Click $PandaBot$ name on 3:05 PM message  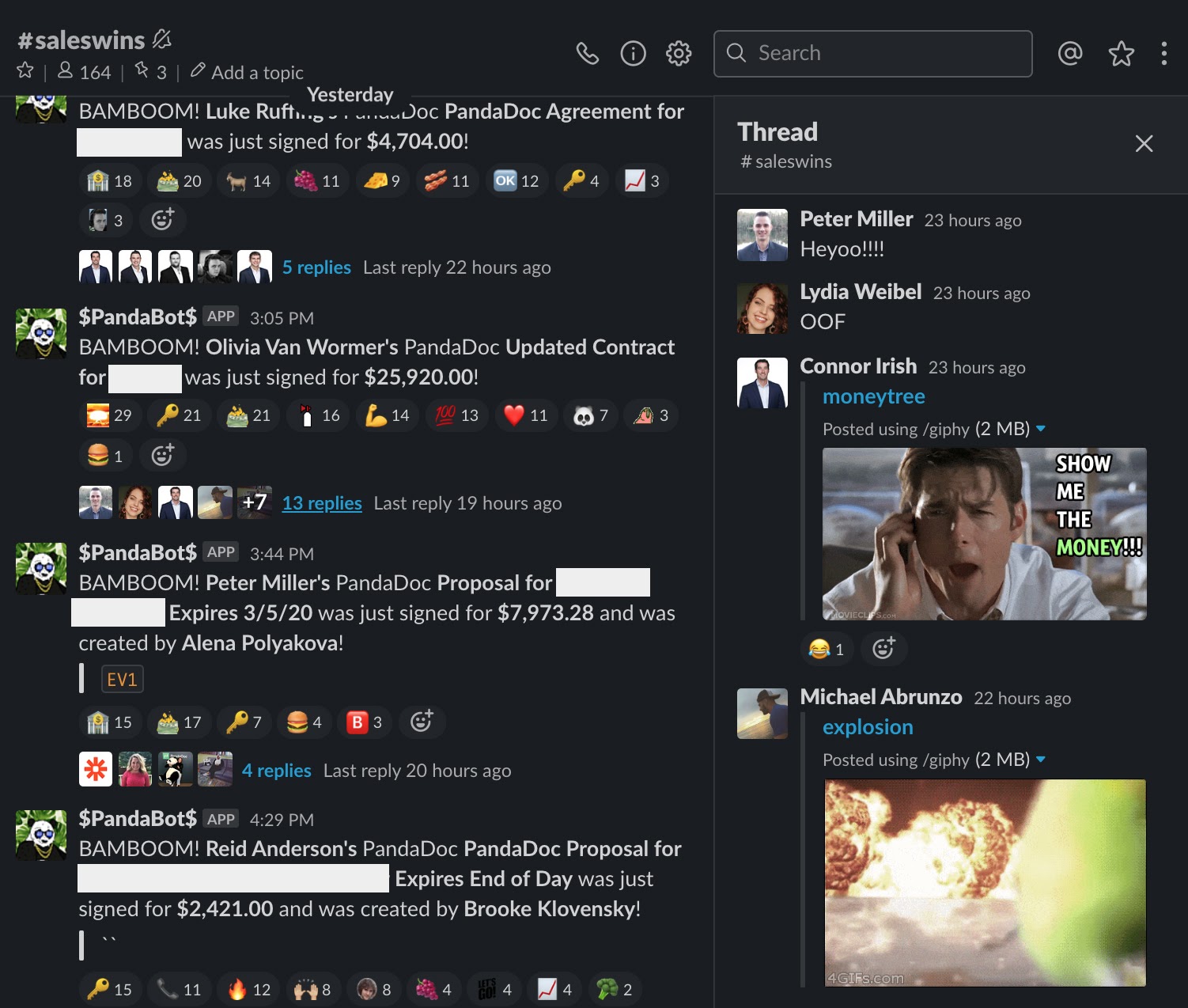[138, 317]
